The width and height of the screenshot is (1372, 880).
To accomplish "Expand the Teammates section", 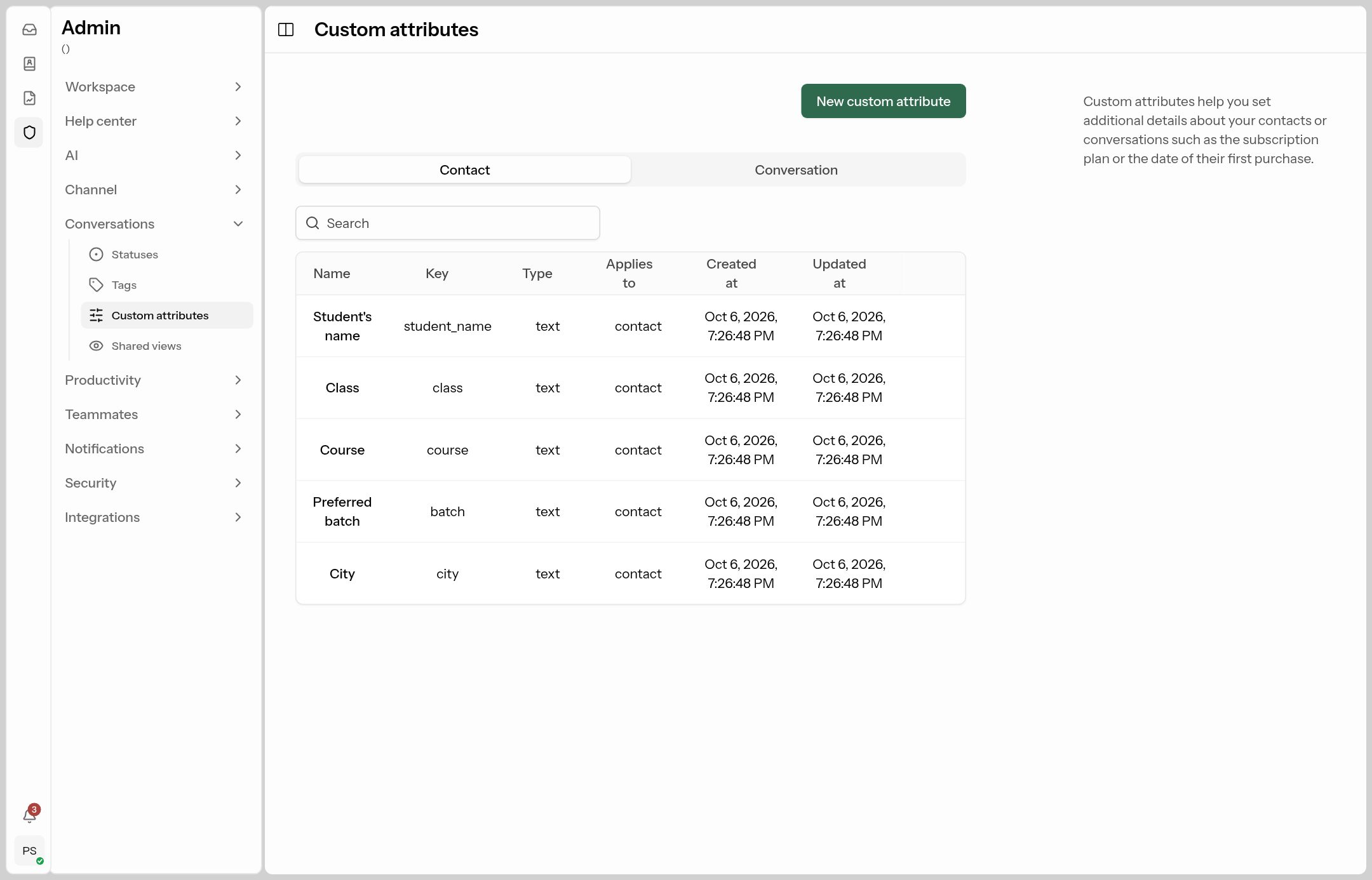I will (154, 415).
